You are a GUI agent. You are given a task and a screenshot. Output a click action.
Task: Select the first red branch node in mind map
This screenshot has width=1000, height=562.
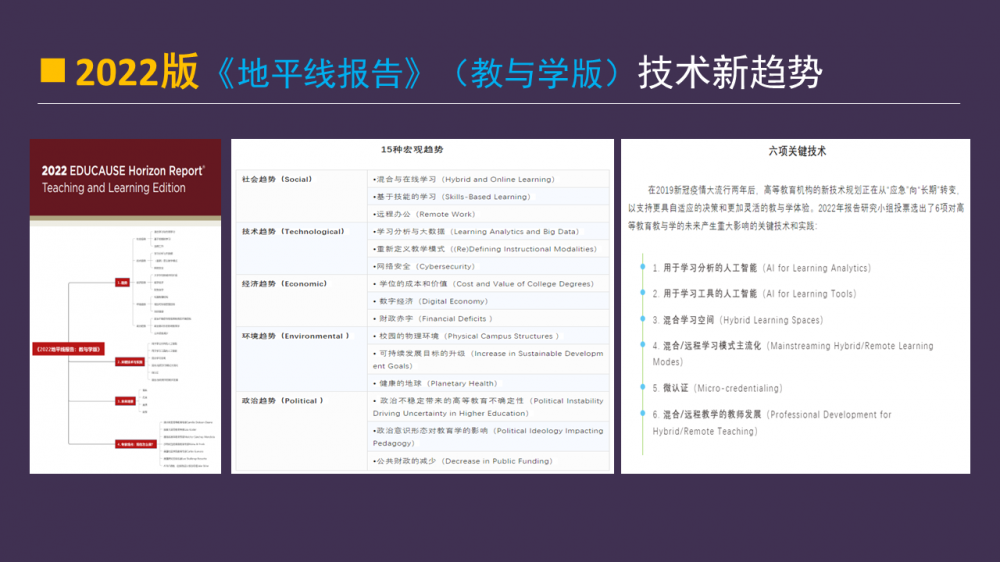click(122, 283)
